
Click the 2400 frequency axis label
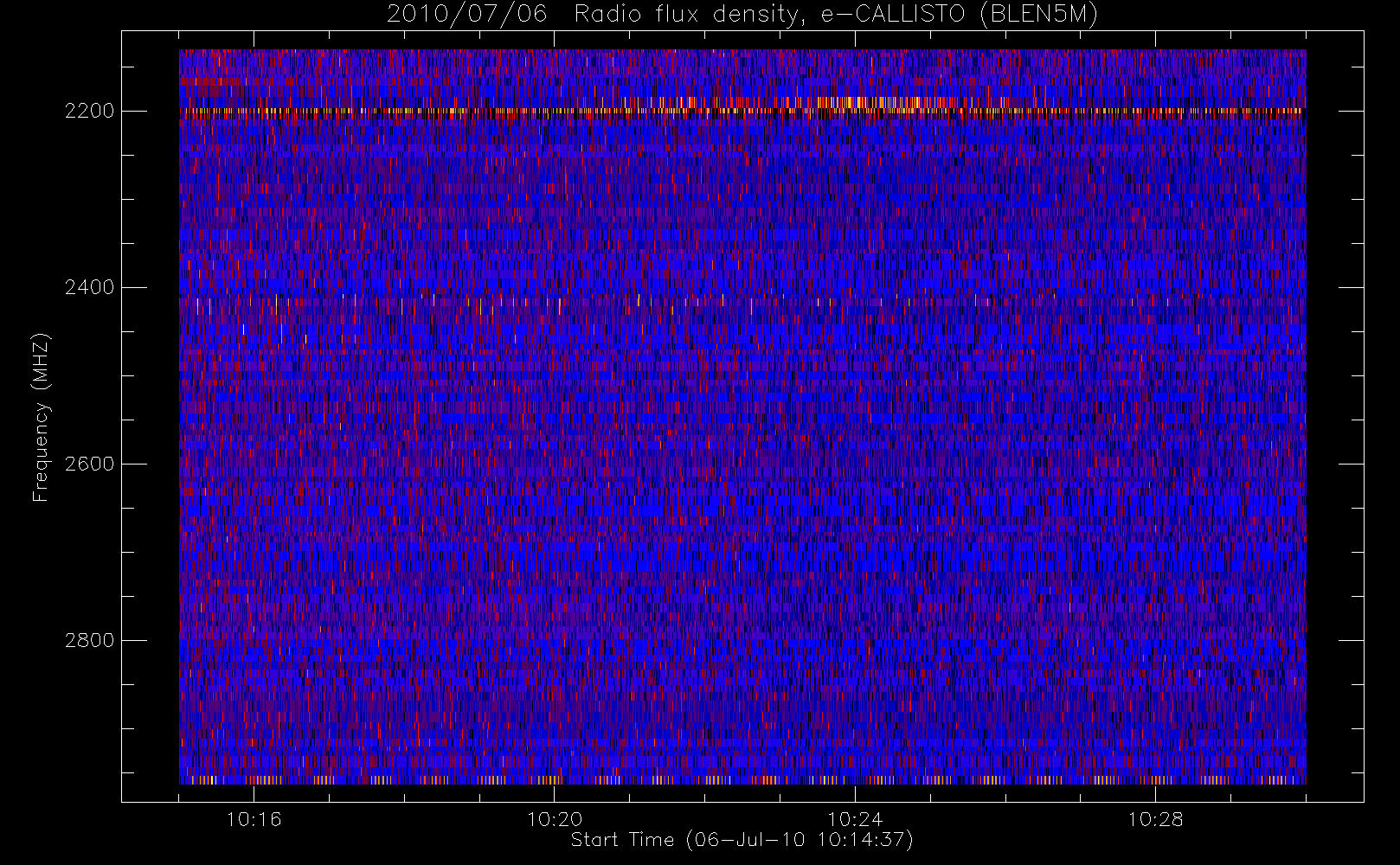click(x=89, y=288)
